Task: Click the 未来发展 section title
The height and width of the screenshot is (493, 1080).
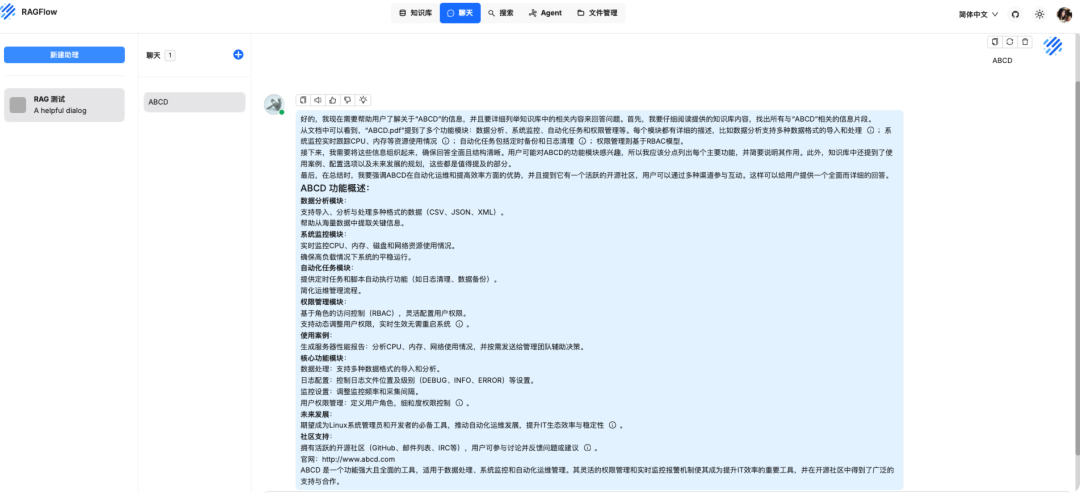Action: pyautogui.click(x=318, y=414)
